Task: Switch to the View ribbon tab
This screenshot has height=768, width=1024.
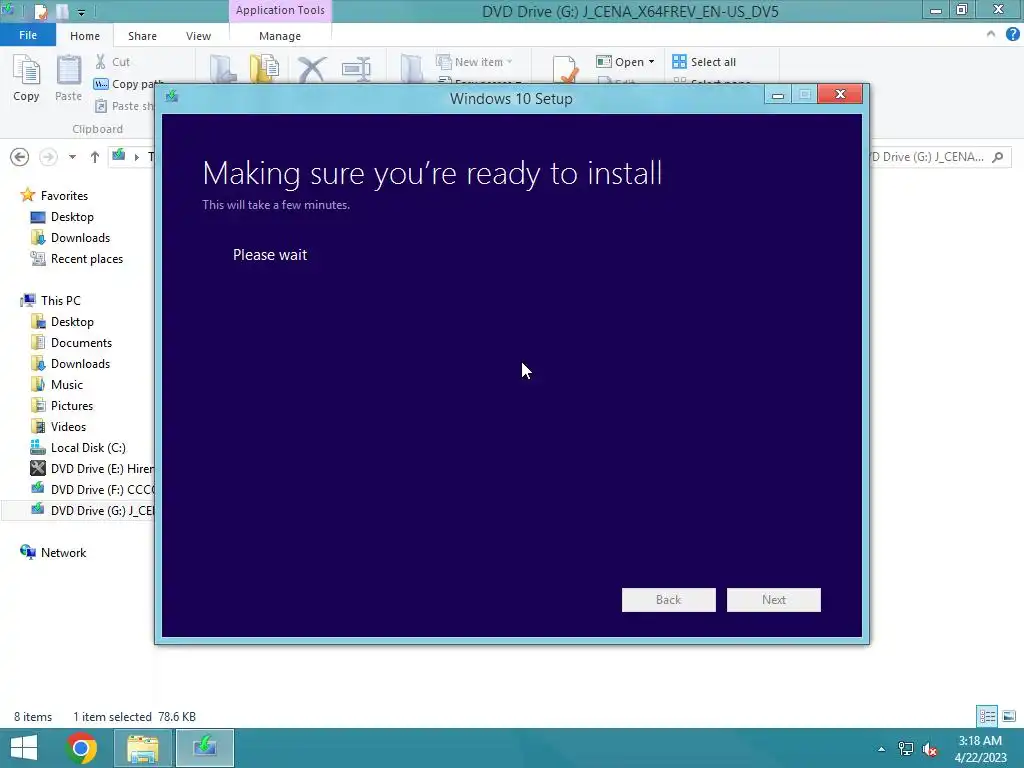Action: click(198, 36)
